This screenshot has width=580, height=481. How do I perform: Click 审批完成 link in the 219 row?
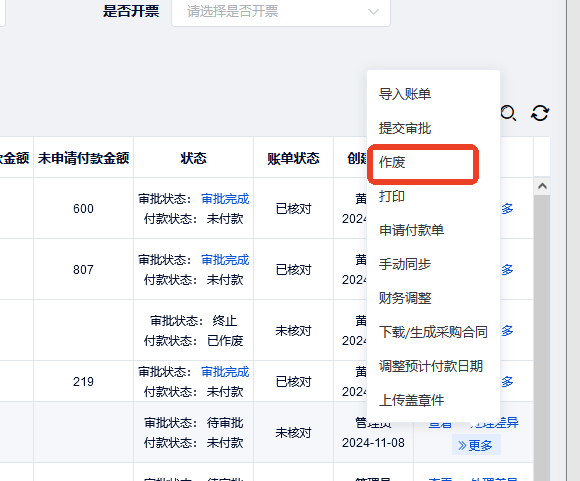click(225, 372)
